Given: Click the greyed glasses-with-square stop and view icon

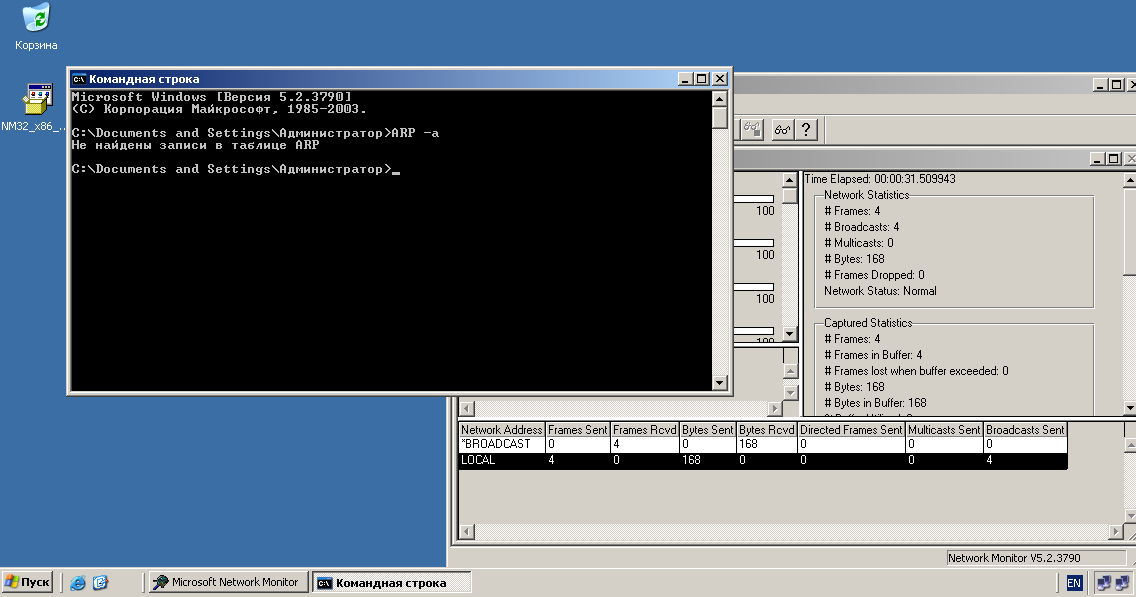Looking at the screenshot, I should (x=752, y=130).
